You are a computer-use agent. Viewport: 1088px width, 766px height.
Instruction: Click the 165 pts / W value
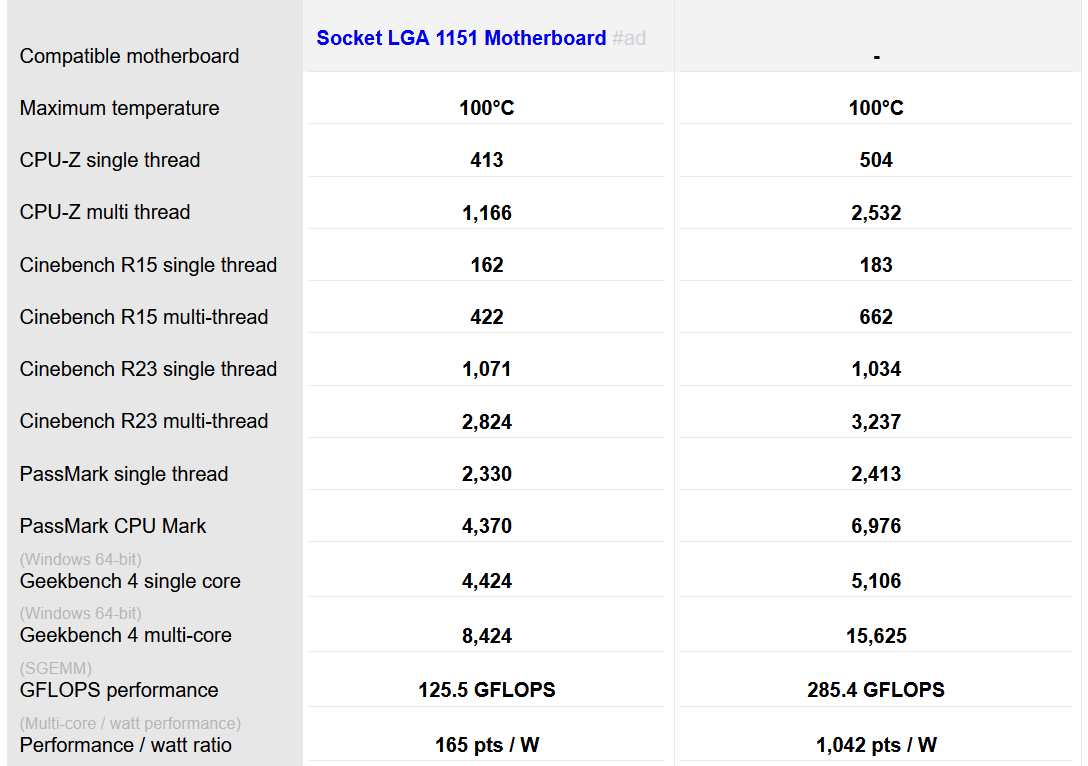coord(486,745)
